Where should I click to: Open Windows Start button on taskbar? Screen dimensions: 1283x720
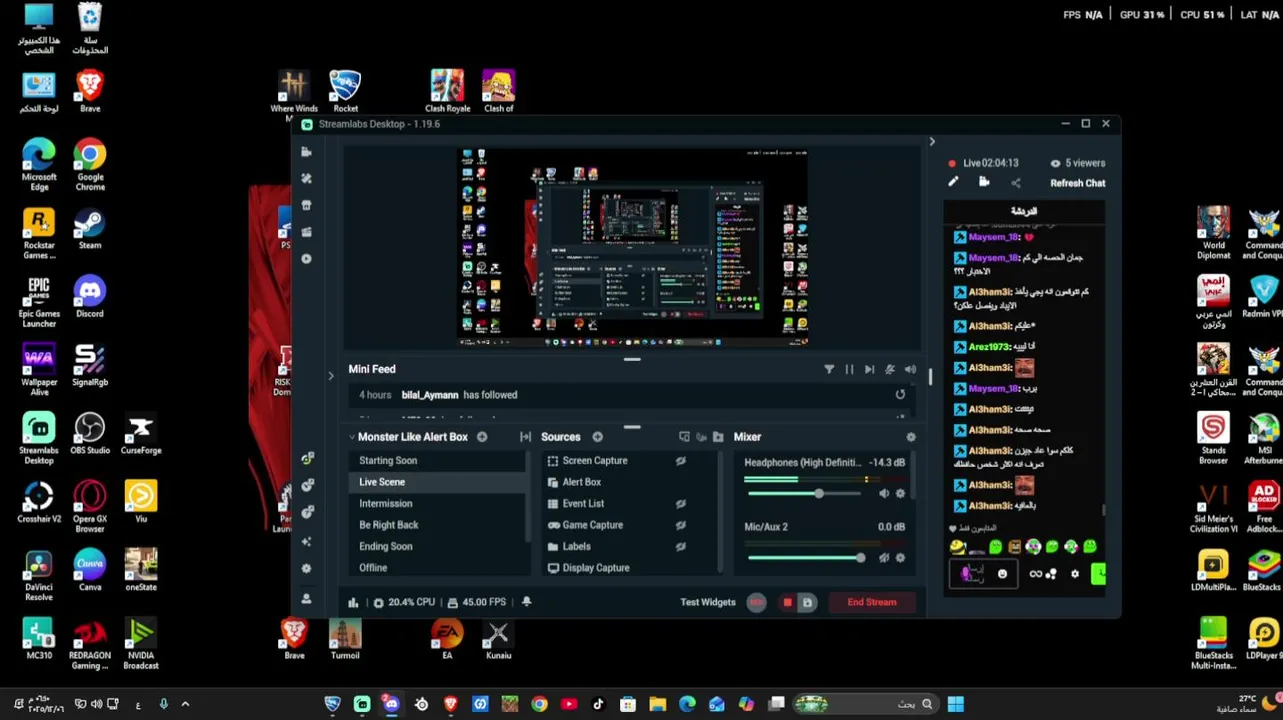pyautogui.click(x=955, y=704)
